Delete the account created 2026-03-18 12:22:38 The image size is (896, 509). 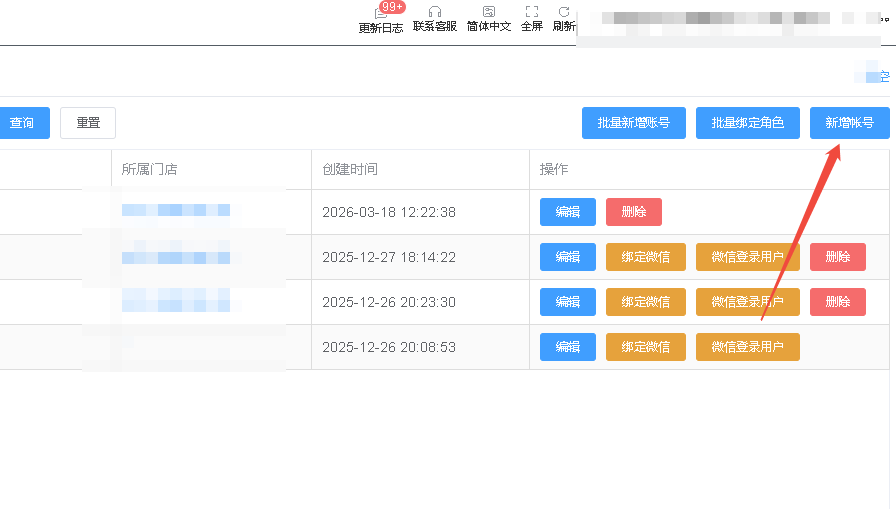click(633, 212)
